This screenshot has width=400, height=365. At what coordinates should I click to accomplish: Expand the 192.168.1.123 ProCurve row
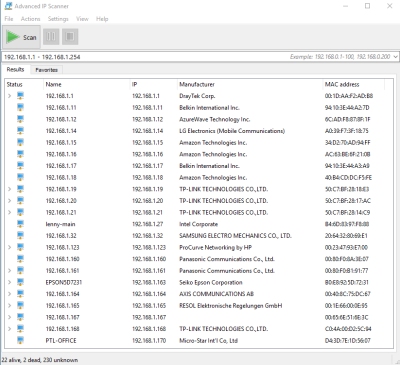pyautogui.click(x=9, y=247)
